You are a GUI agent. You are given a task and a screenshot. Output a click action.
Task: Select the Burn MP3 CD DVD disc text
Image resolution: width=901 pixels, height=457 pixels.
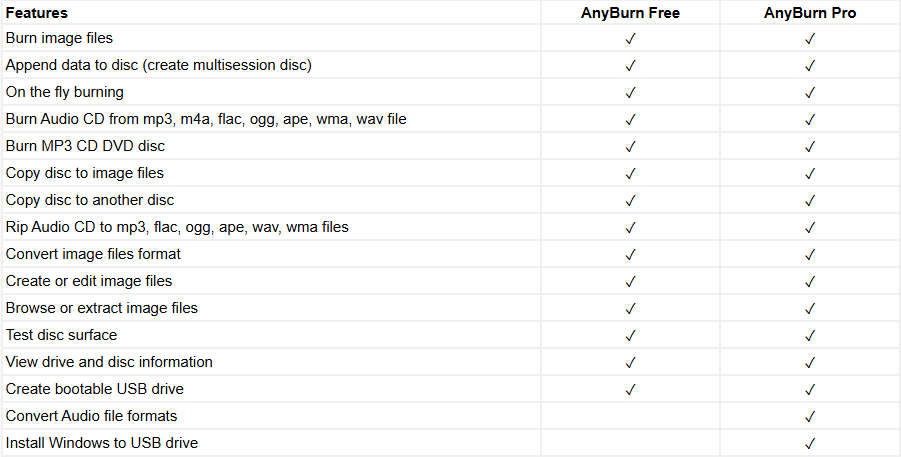[x=85, y=146]
